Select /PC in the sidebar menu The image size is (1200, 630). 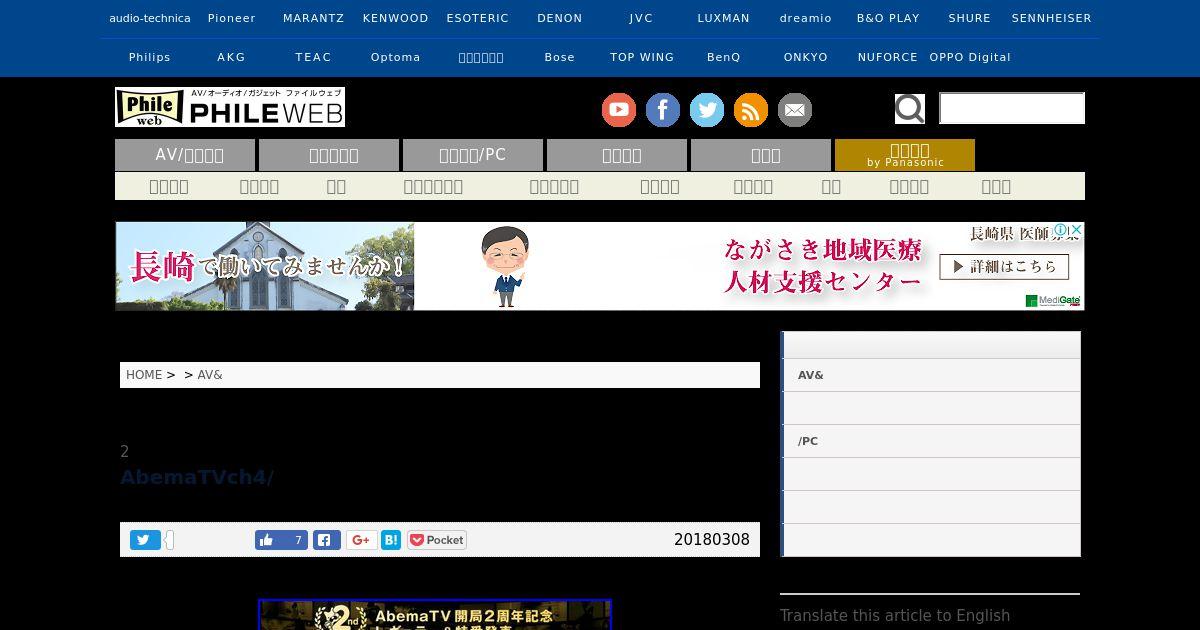pos(930,441)
